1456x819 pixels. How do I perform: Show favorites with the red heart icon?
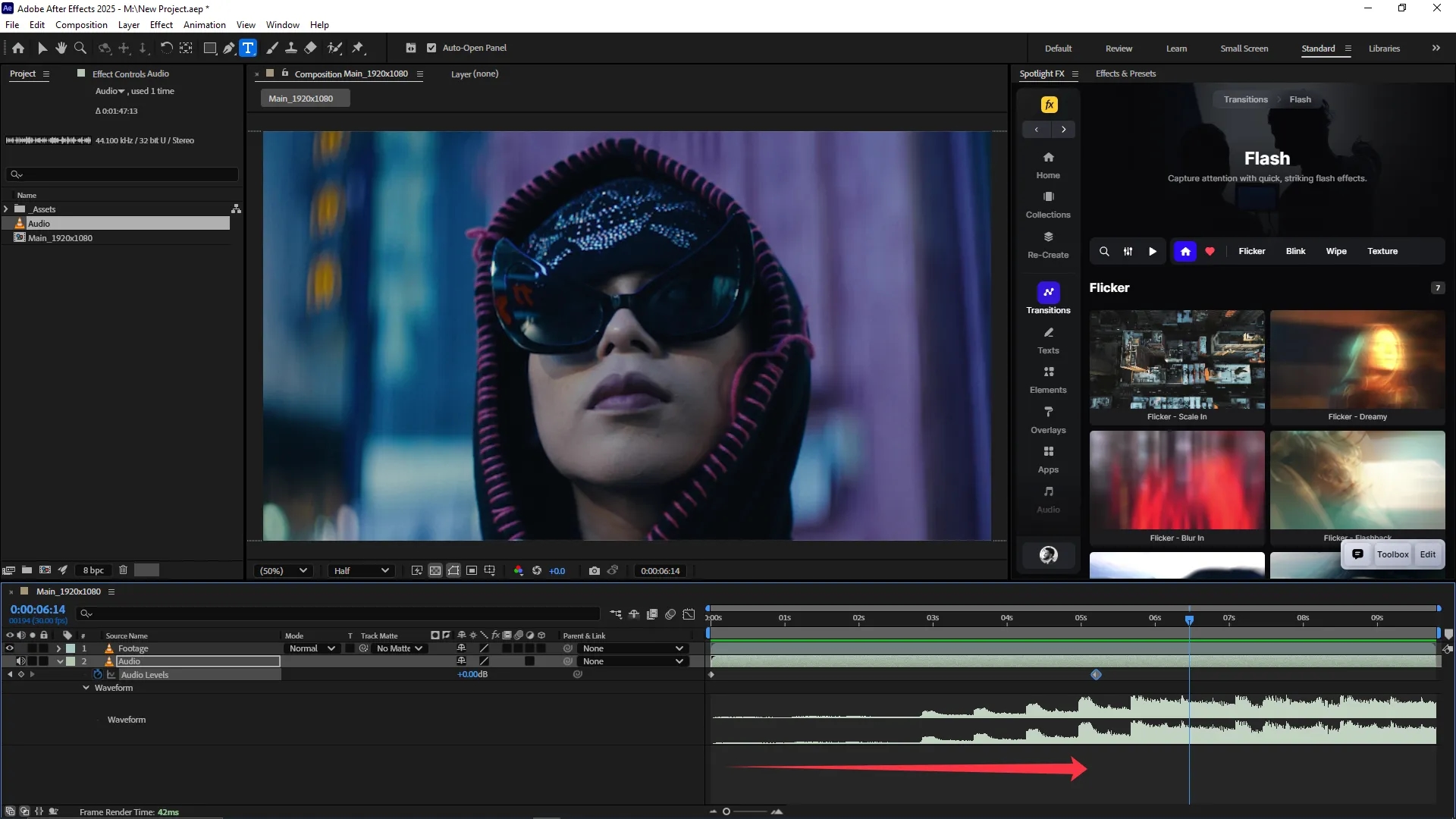(1210, 252)
